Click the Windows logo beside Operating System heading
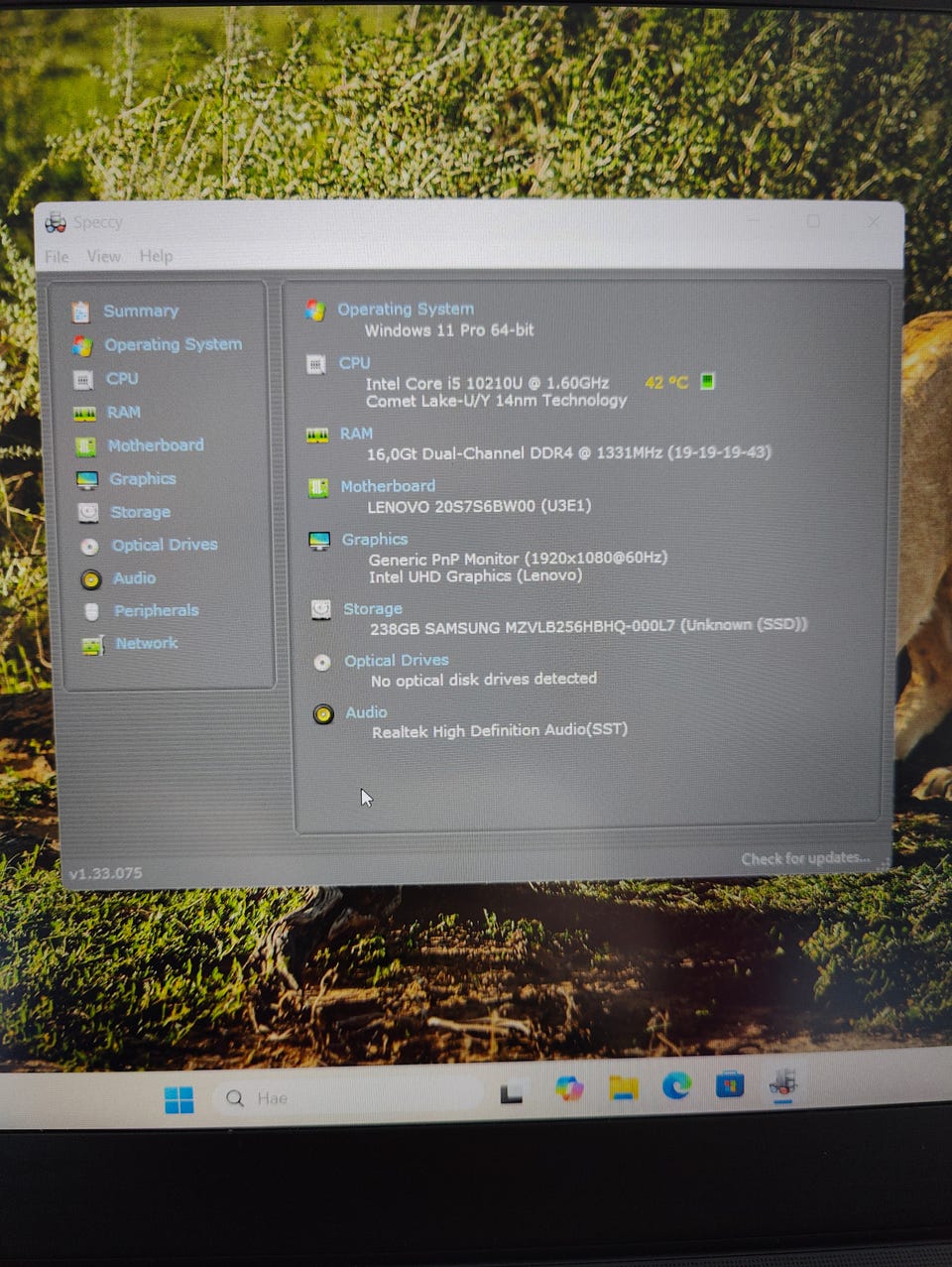952x1267 pixels. [x=315, y=311]
